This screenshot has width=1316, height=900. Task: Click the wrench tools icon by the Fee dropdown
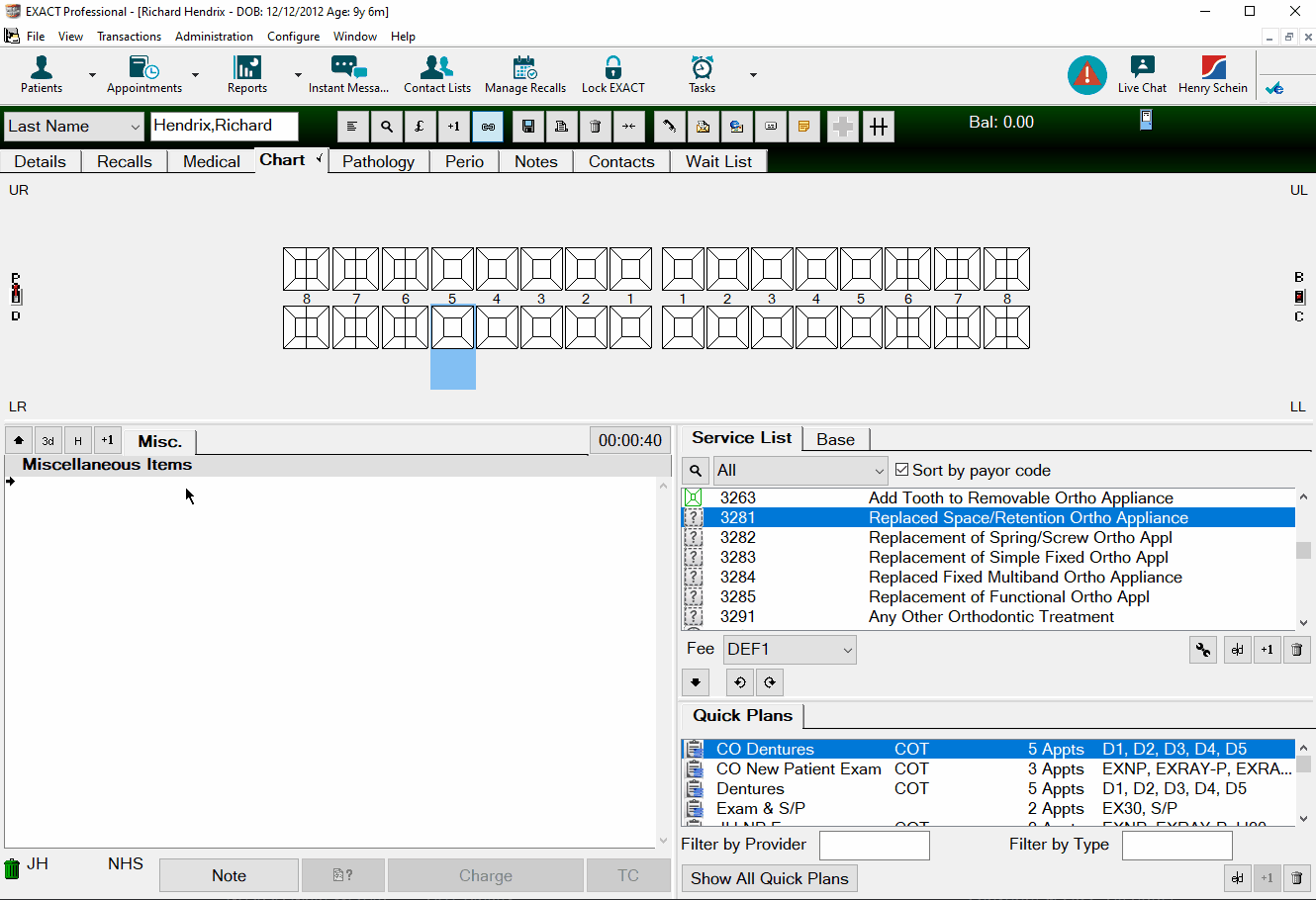1203,650
